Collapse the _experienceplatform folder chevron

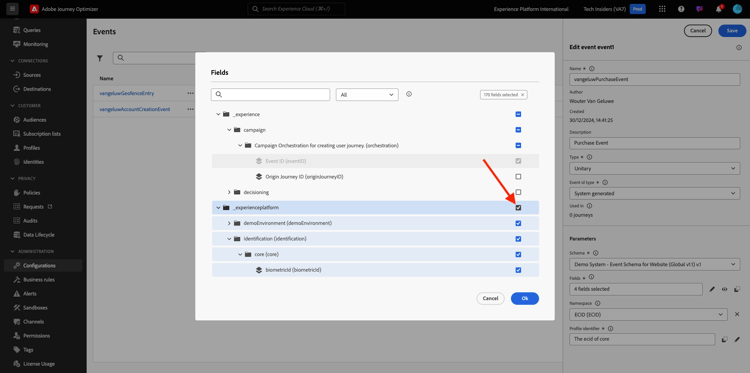click(x=218, y=208)
